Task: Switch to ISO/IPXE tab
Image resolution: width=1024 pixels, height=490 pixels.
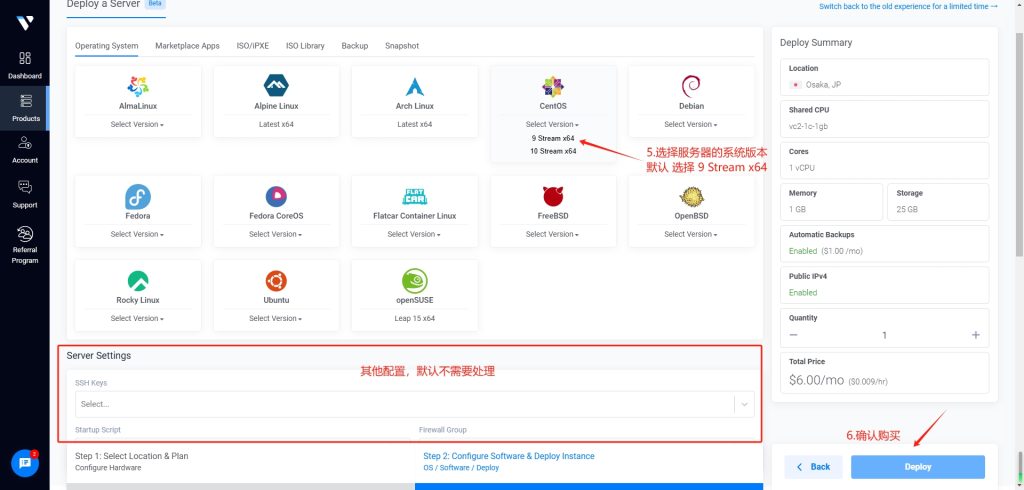Action: click(x=253, y=46)
